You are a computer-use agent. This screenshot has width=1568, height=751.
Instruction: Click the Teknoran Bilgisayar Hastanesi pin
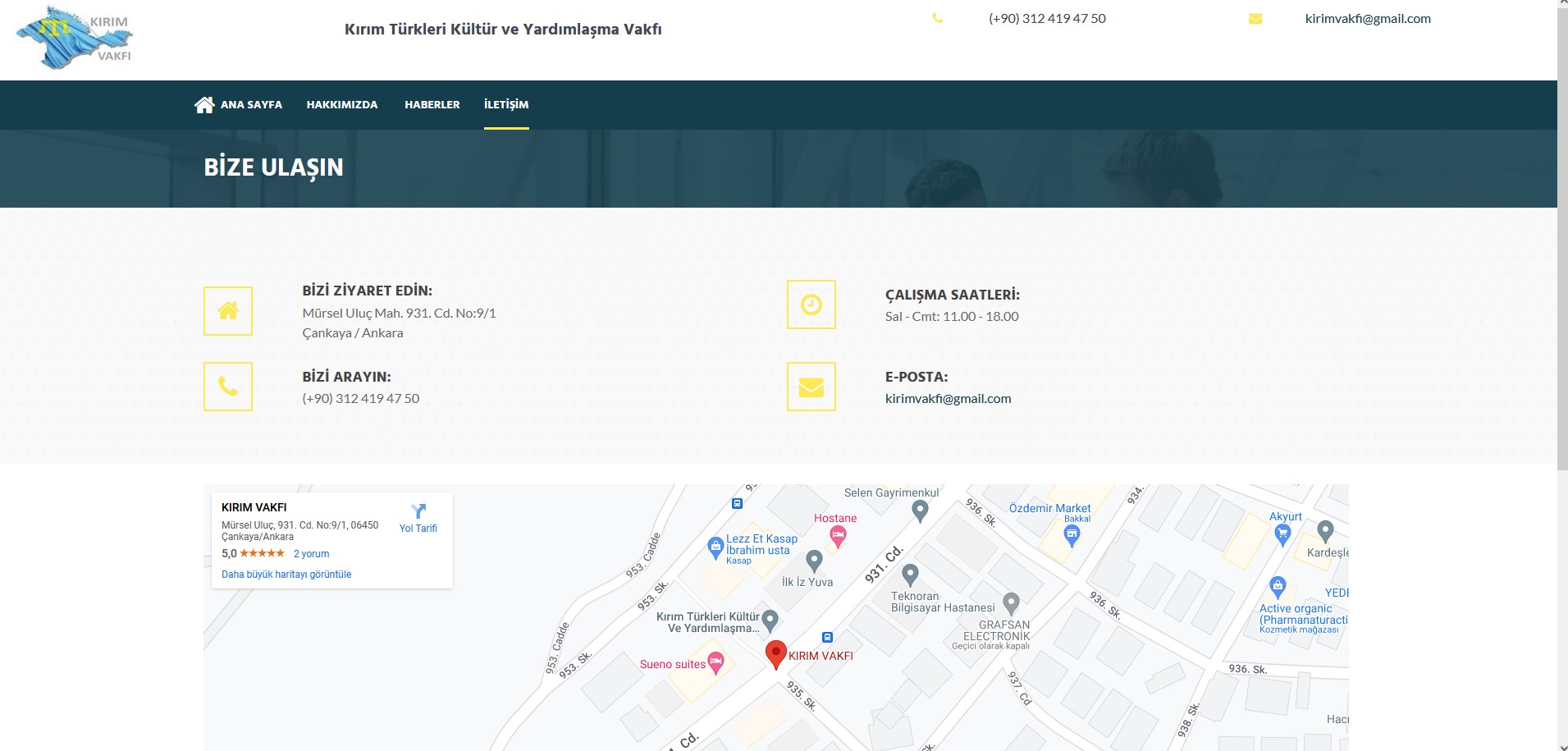pyautogui.click(x=910, y=575)
